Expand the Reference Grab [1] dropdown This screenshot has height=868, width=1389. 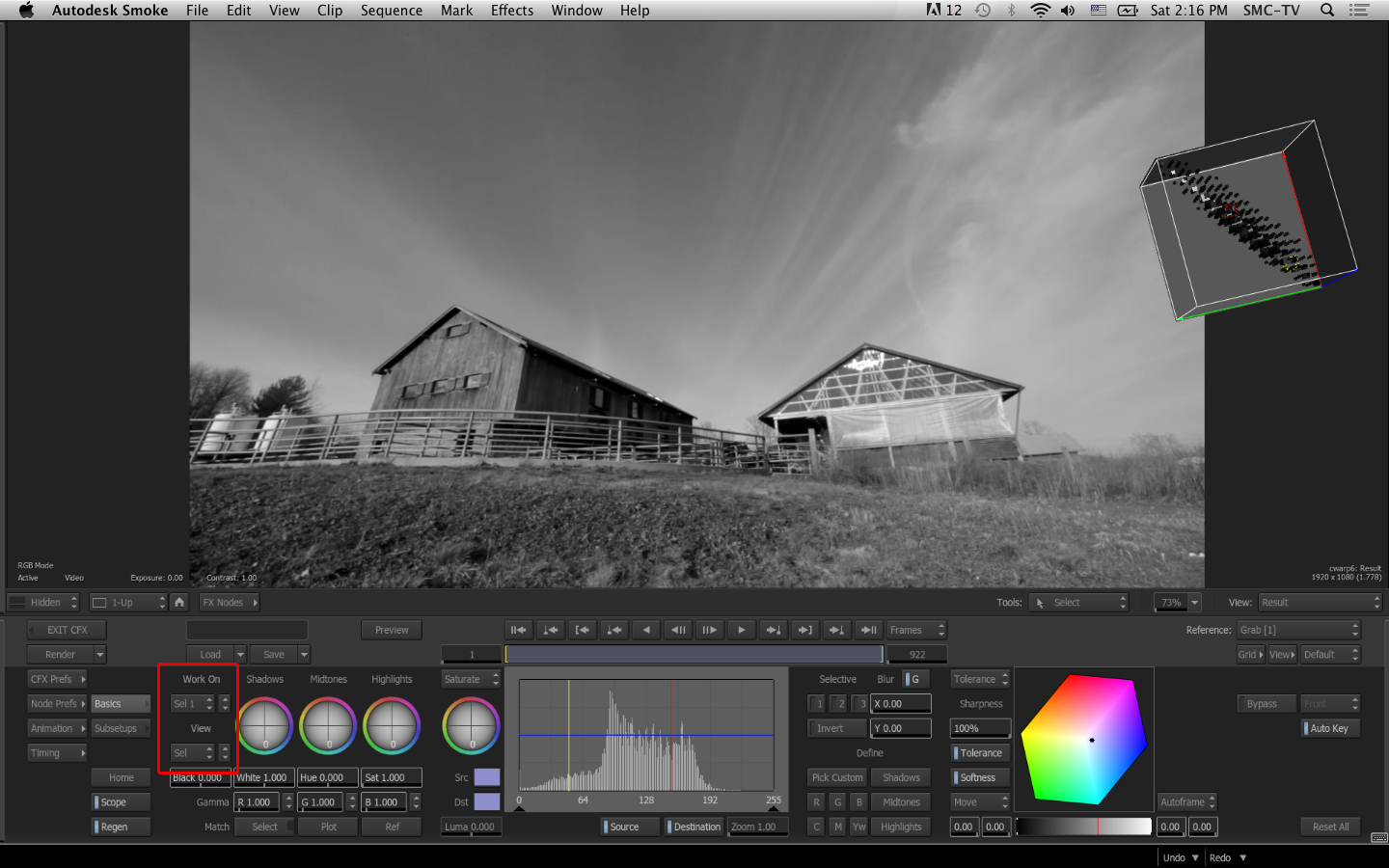point(1298,630)
